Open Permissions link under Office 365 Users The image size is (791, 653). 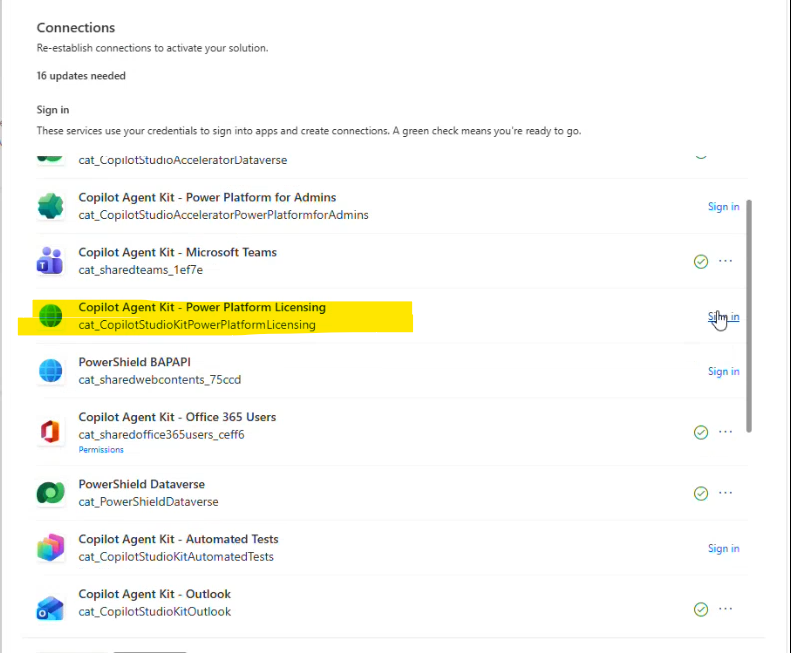[x=101, y=450]
